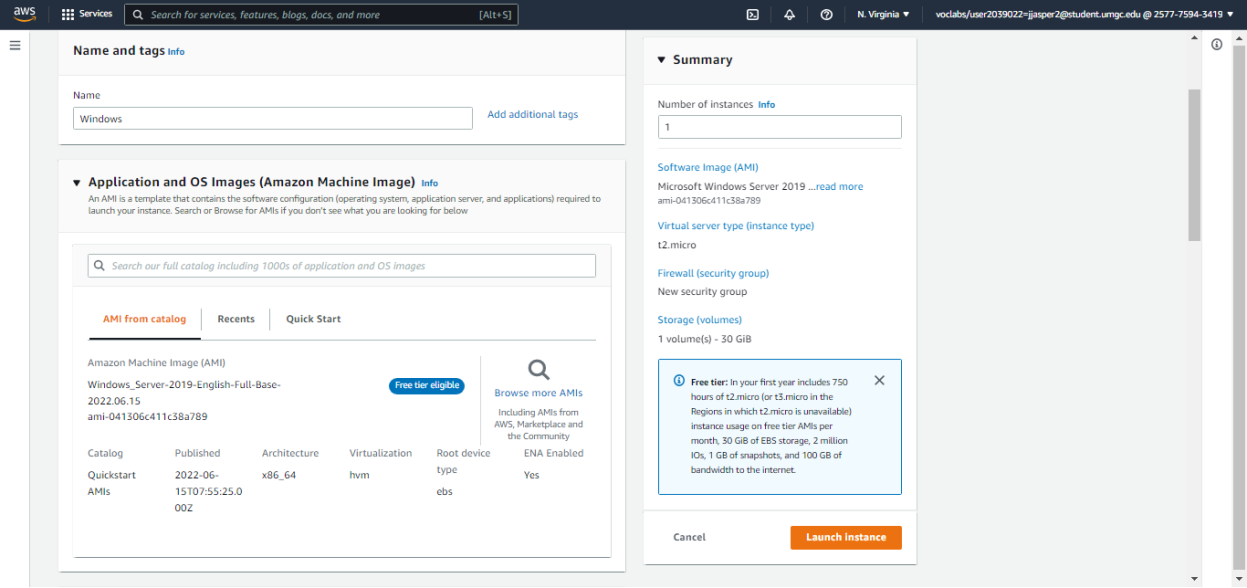Collapse the Summary panel
This screenshot has width=1247, height=588.
tap(661, 60)
